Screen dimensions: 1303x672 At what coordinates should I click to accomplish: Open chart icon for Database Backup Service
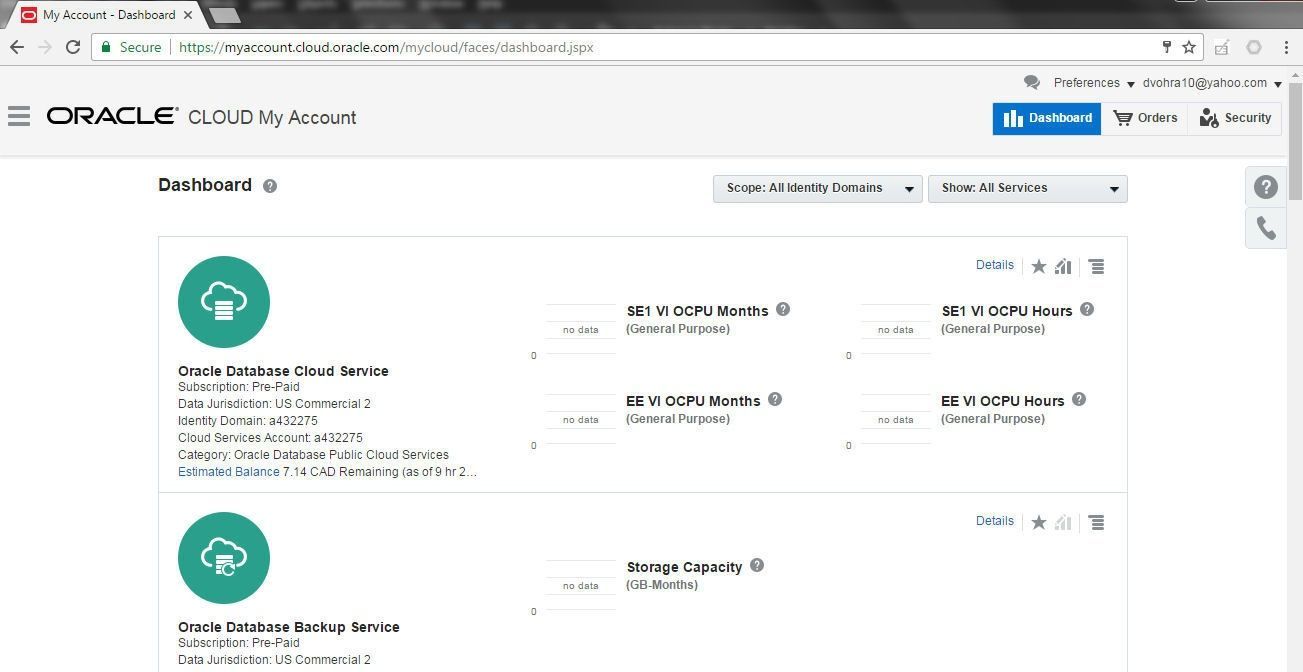pos(1063,522)
